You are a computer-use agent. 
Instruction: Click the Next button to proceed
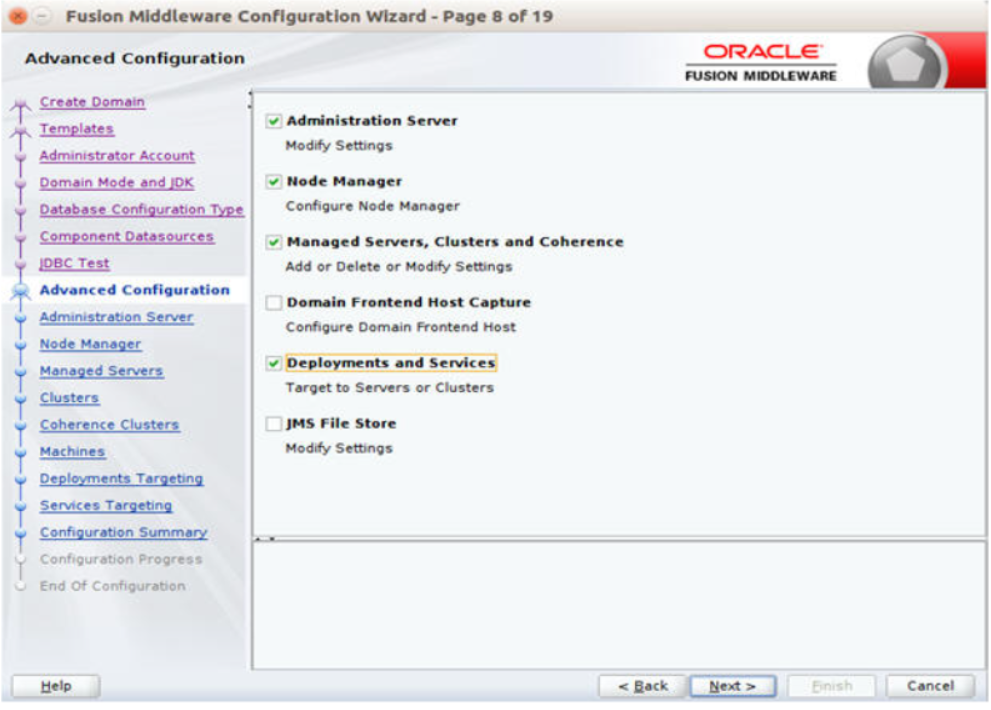733,686
